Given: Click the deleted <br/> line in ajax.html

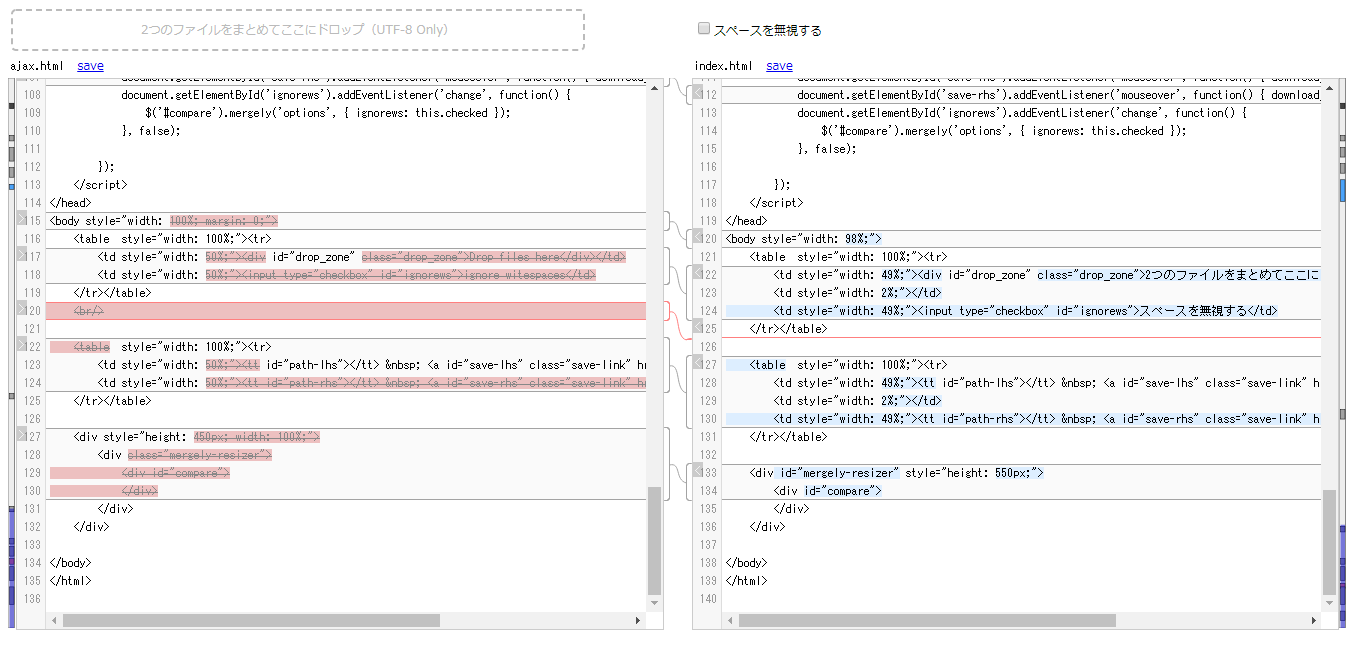Looking at the screenshot, I should (x=346, y=311).
